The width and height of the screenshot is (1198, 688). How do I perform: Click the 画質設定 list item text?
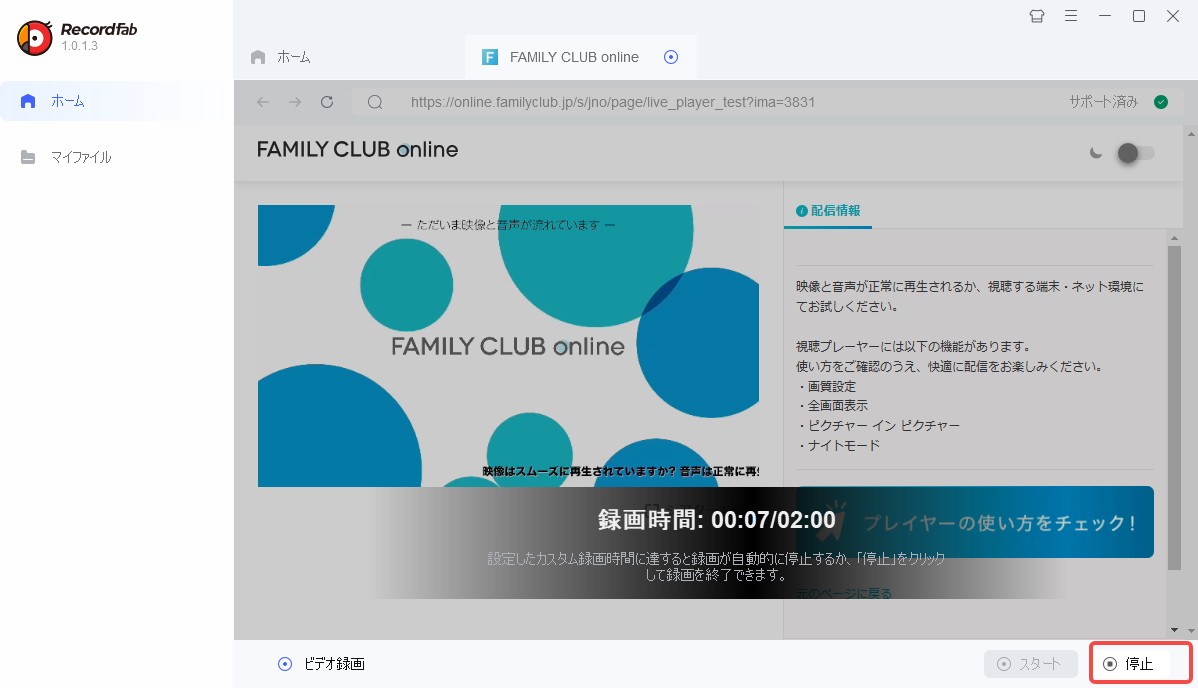click(831, 386)
